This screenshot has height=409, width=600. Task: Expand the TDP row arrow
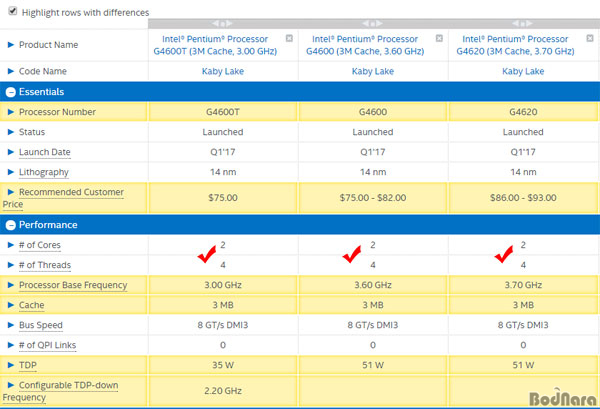point(11,365)
